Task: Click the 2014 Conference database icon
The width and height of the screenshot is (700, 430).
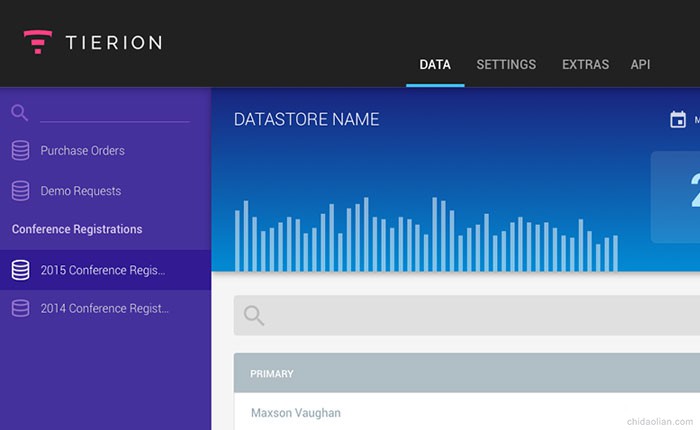Action: click(21, 308)
